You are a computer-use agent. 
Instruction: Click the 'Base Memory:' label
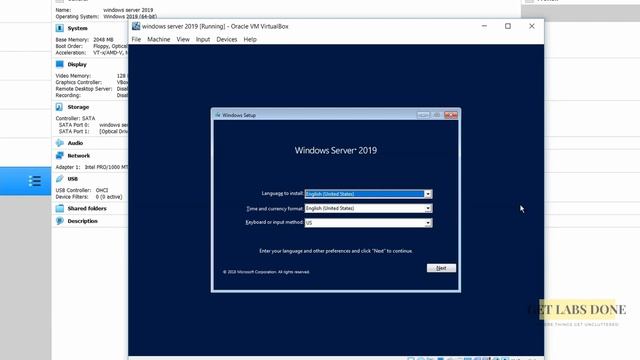72,40
